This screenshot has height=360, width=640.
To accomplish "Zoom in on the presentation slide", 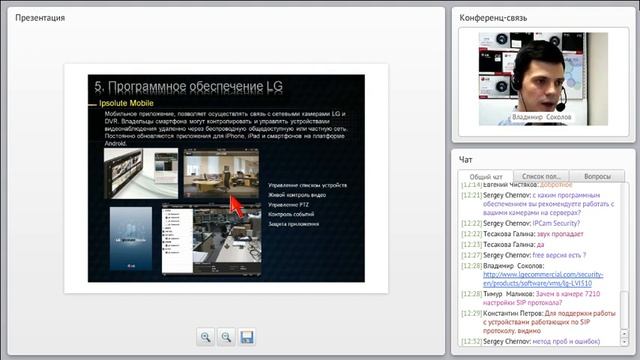I will tap(205, 337).
